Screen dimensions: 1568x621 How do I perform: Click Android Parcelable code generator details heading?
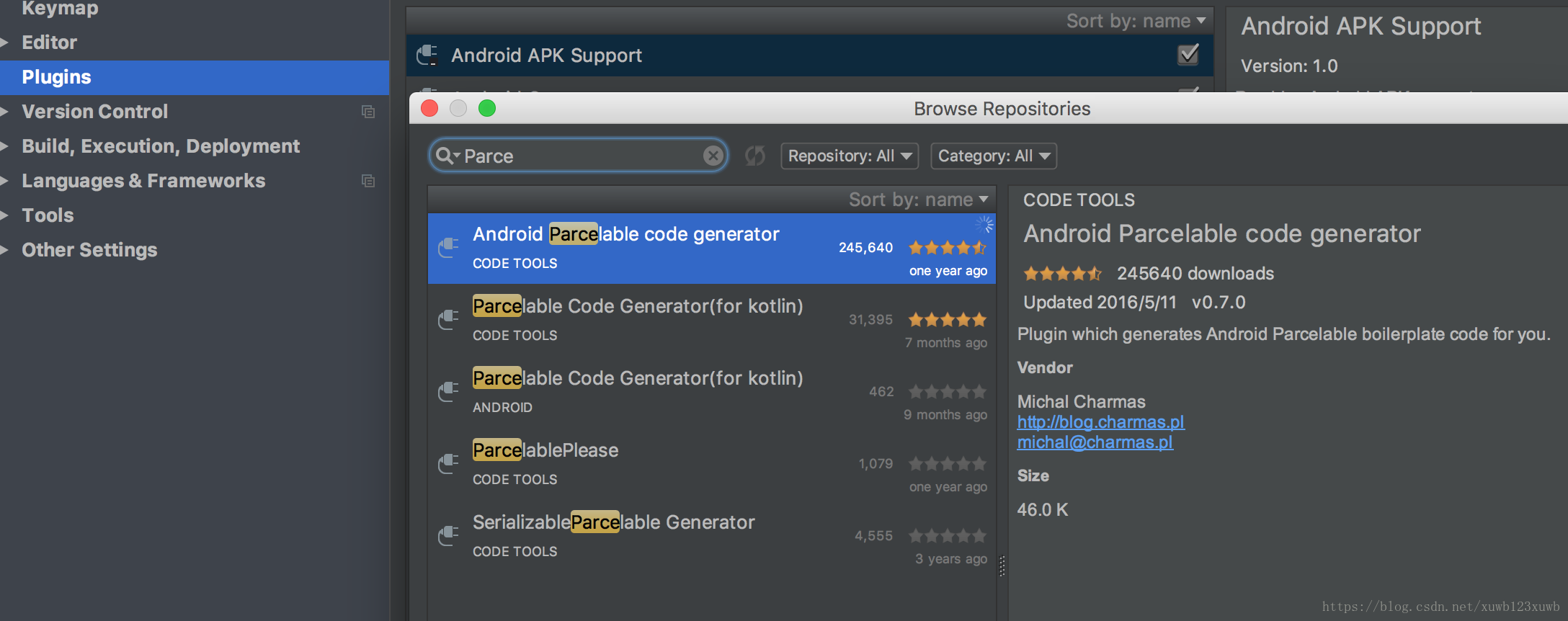1222,233
